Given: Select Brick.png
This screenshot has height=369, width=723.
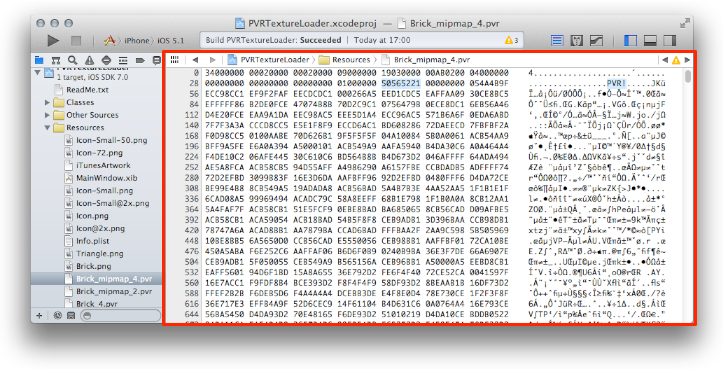Looking at the screenshot, I should coord(94,266).
